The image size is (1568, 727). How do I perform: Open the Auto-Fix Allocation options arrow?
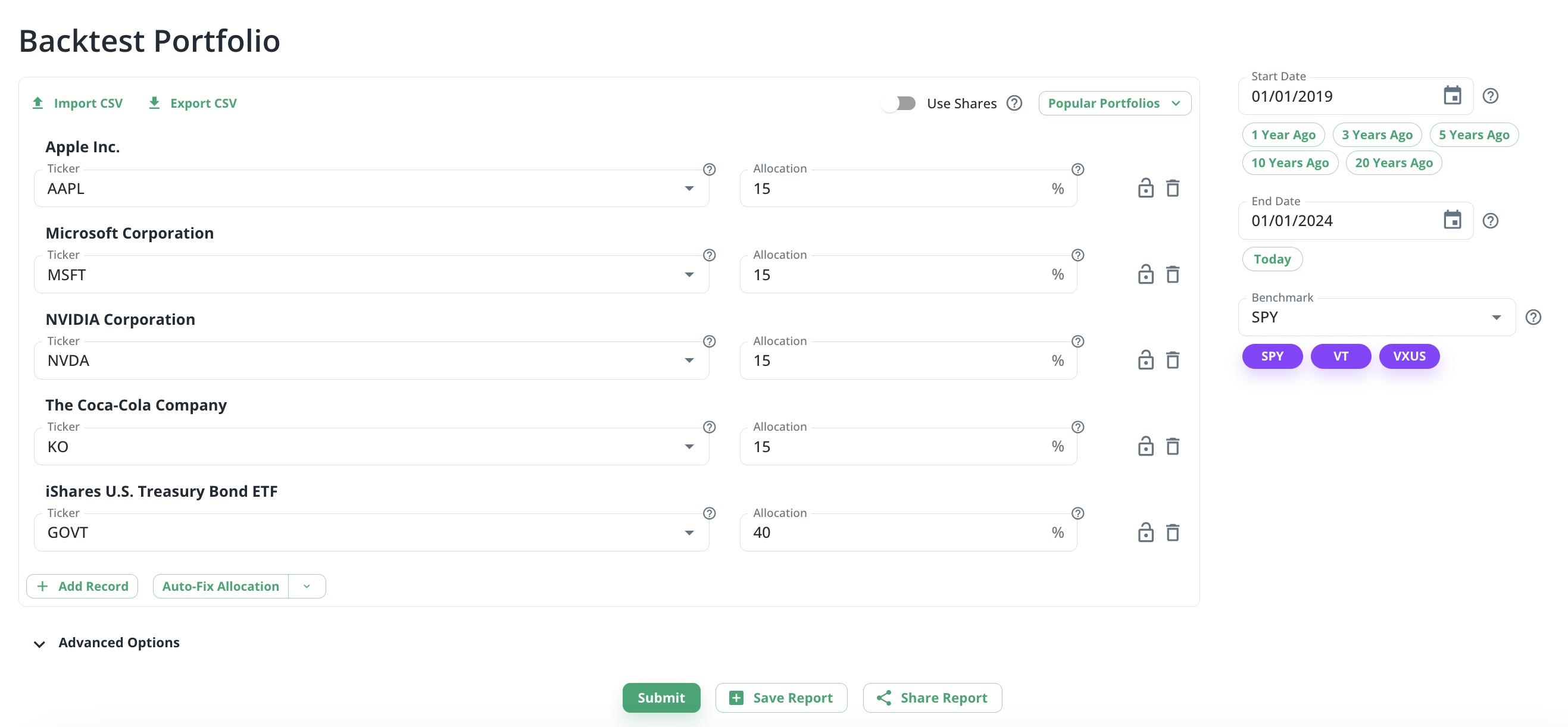(x=307, y=587)
